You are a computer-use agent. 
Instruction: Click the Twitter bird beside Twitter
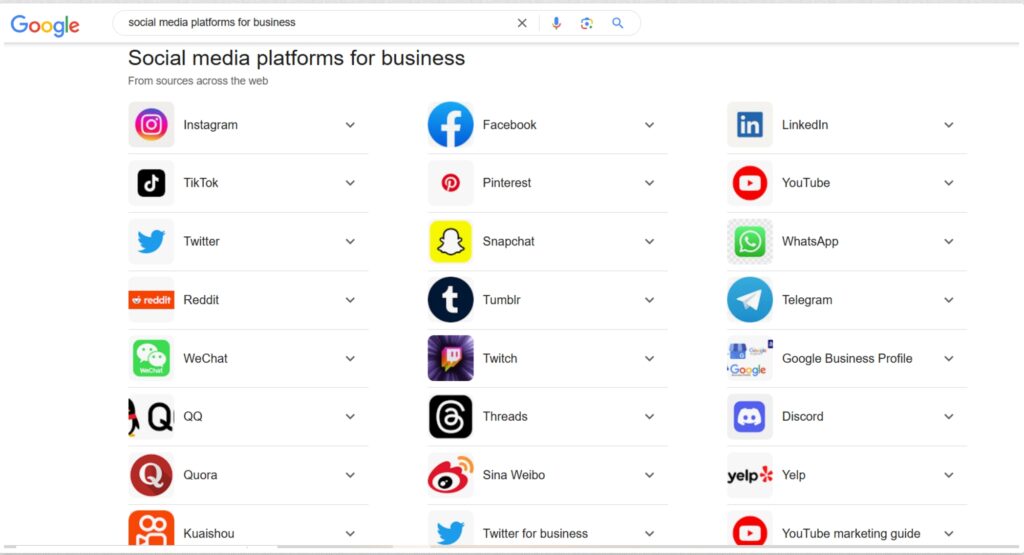click(151, 242)
